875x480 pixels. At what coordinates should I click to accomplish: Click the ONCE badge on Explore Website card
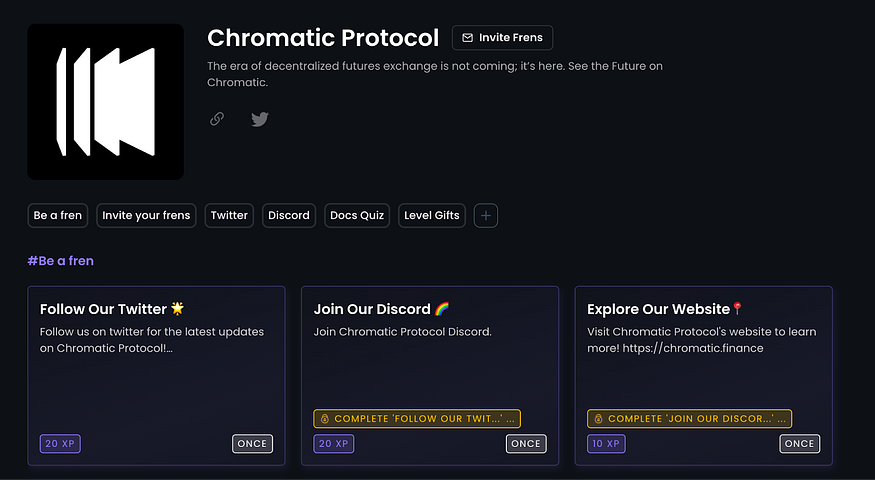coord(800,444)
